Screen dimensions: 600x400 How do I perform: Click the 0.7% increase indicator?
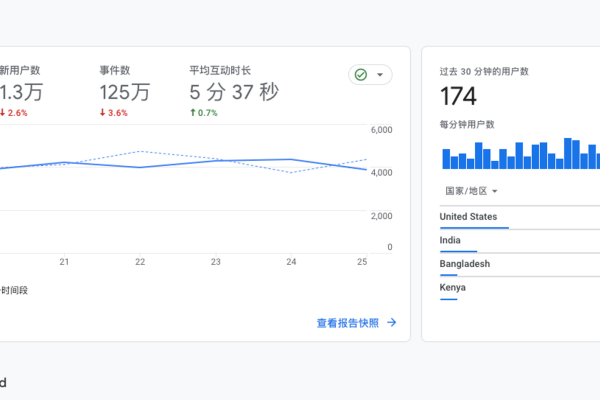pyautogui.click(x=204, y=113)
